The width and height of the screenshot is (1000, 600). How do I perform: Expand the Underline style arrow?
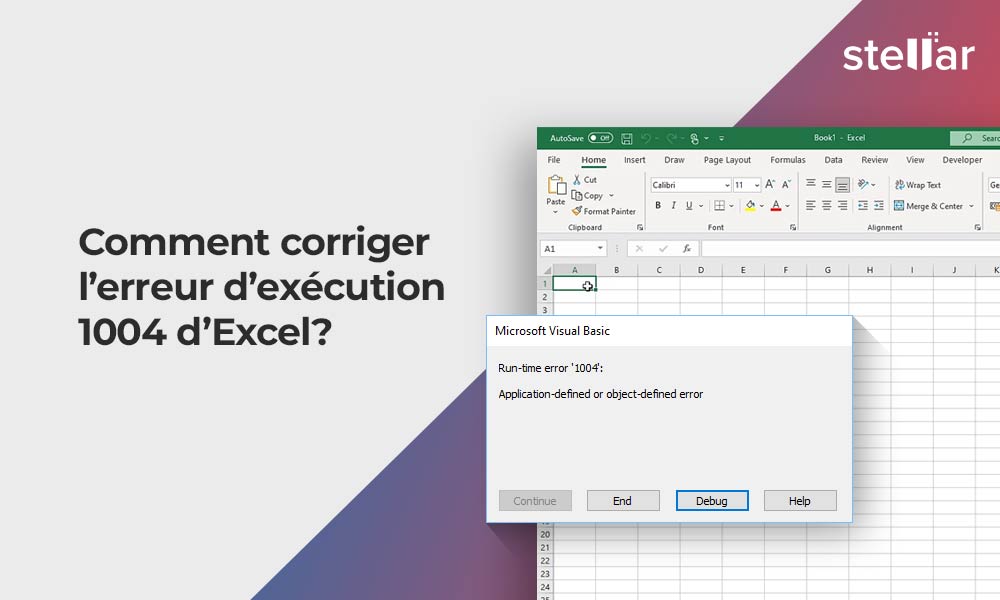tap(701, 206)
